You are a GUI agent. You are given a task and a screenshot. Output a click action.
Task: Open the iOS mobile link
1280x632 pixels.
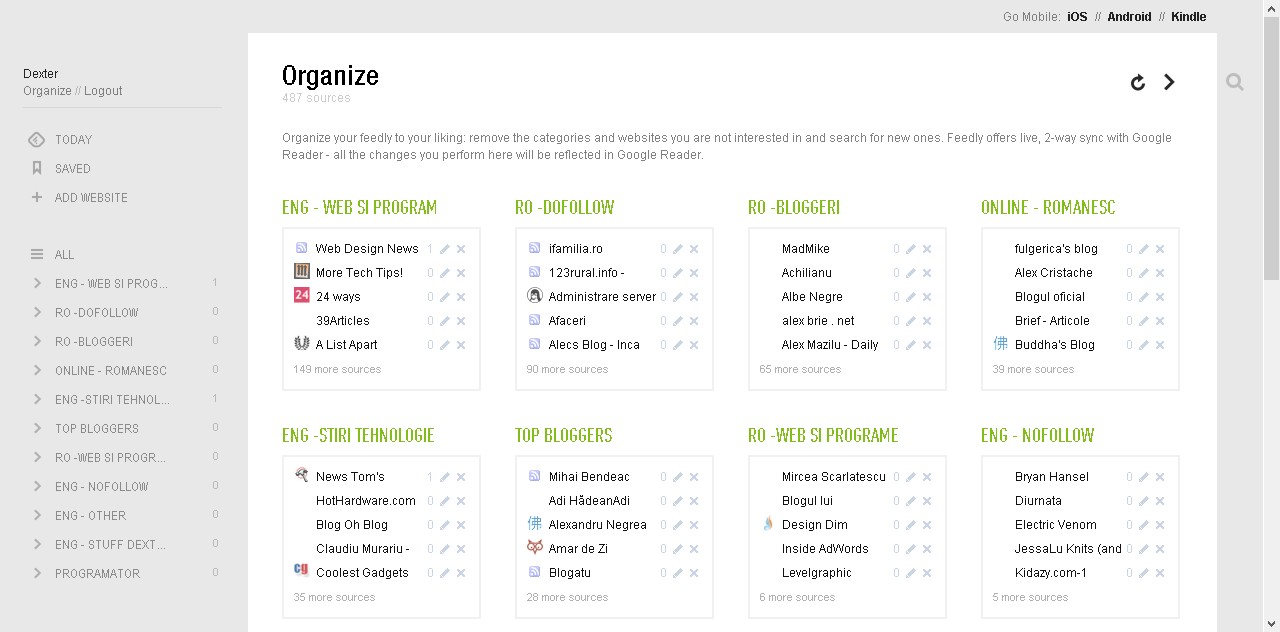tap(1077, 16)
